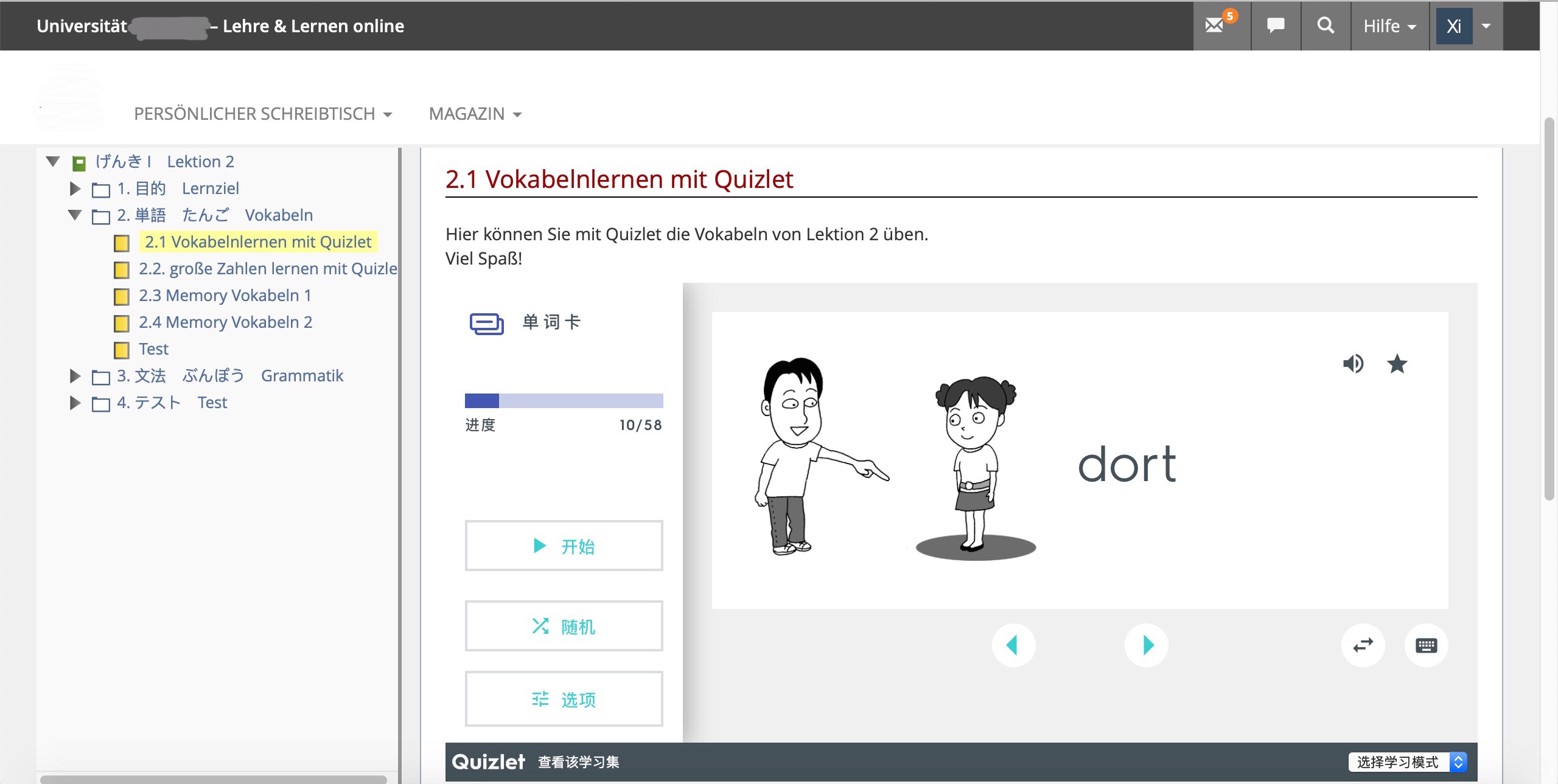Click the page vertical scrollbar
The image size is (1558, 784).
(1549, 308)
